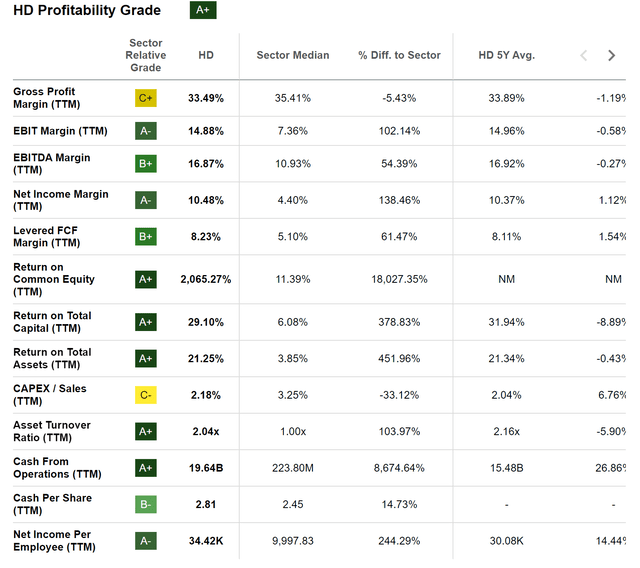Click the Sector Relative Grade column header
Image resolution: width=640 pixels, height=568 pixels.
click(x=146, y=55)
